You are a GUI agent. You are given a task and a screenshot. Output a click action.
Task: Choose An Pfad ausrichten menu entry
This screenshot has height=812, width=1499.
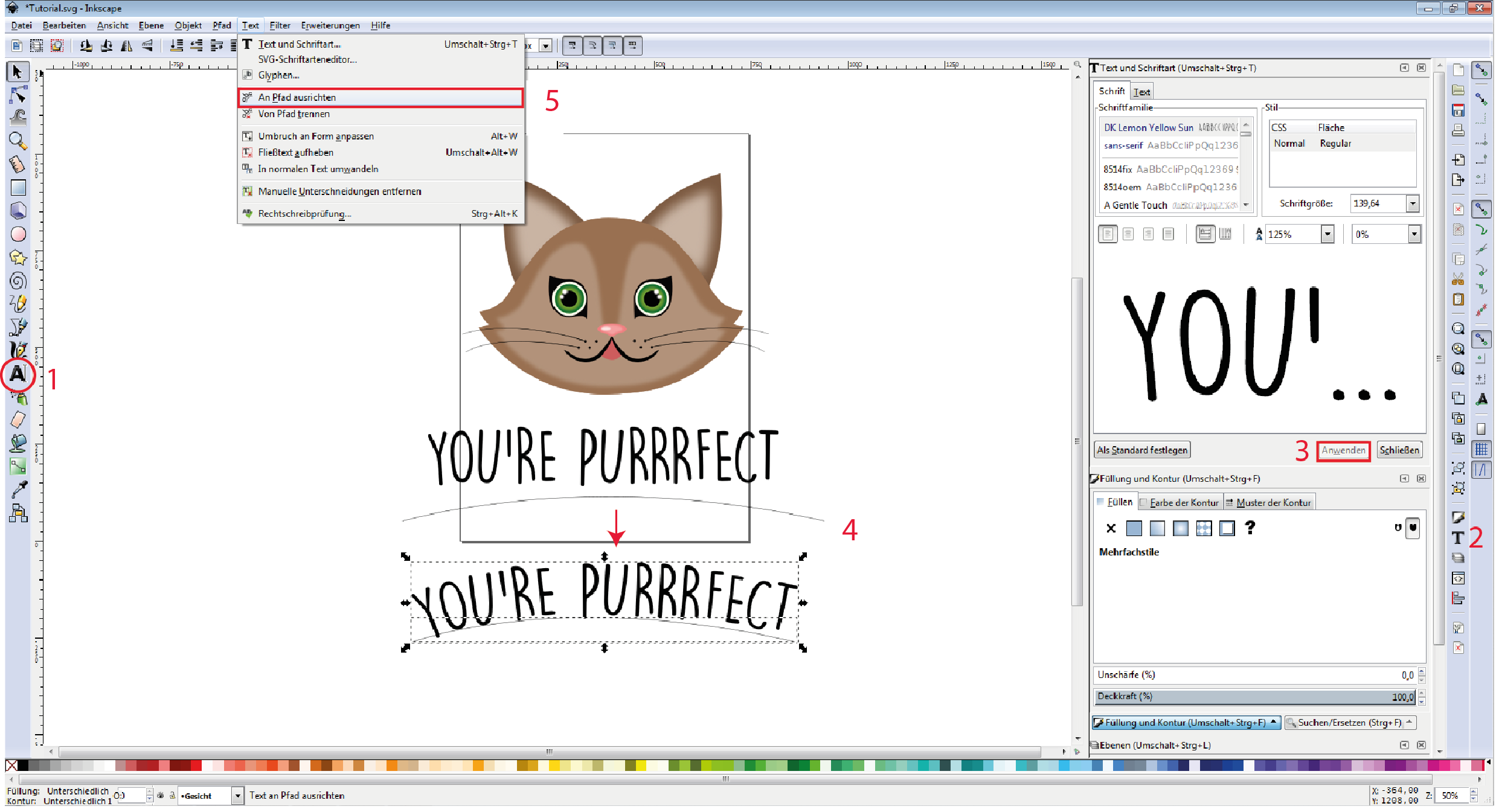click(x=381, y=98)
